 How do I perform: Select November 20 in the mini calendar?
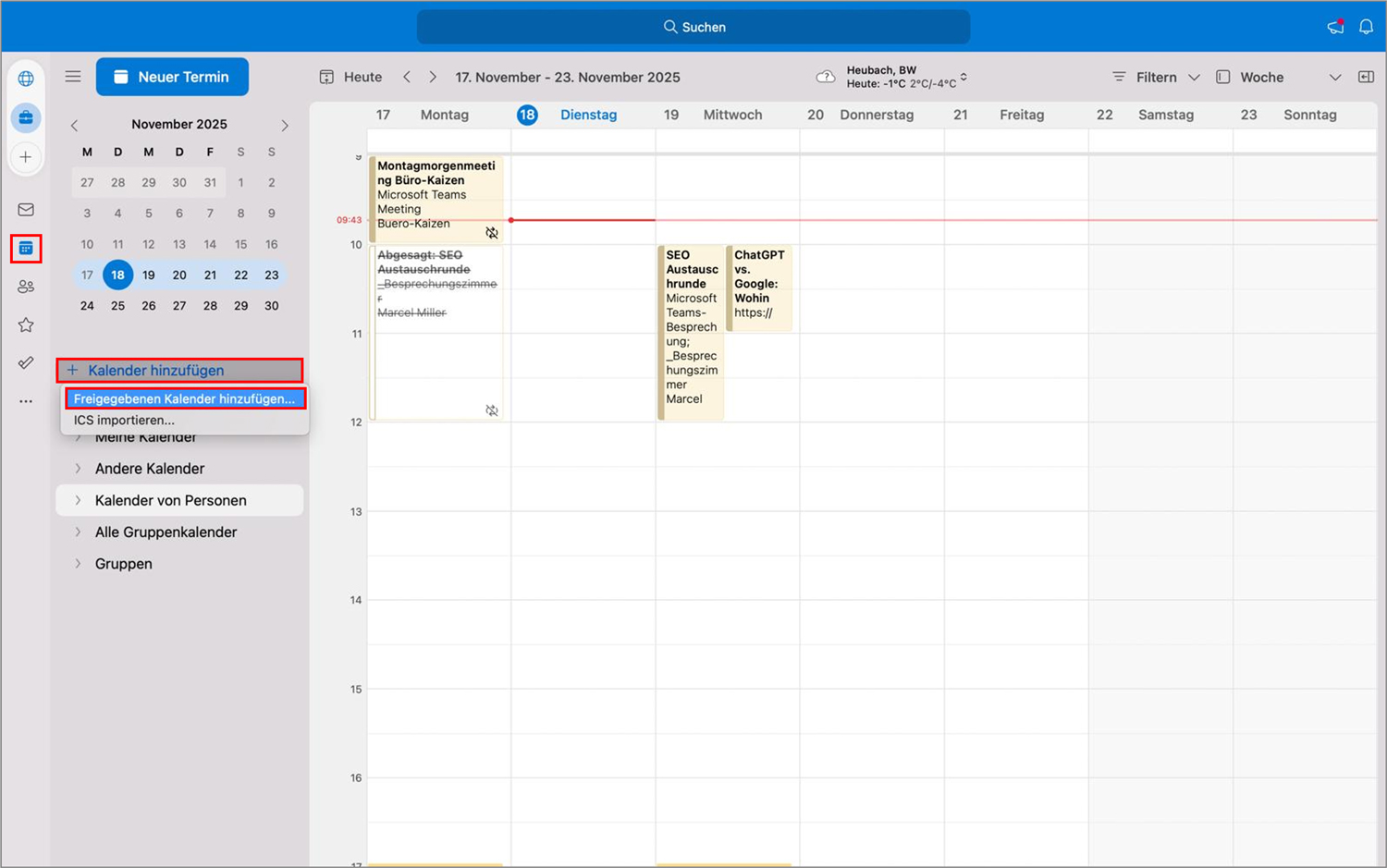point(179,275)
